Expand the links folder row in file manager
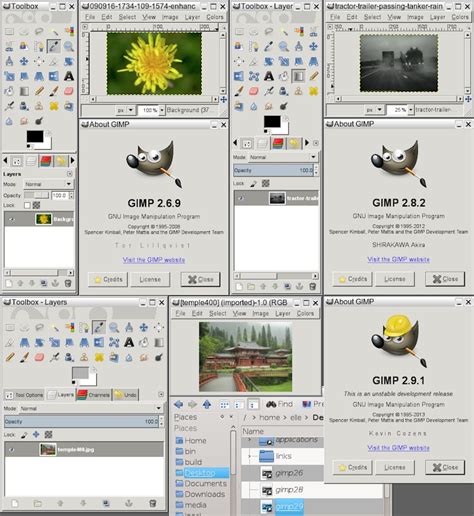 point(249,456)
